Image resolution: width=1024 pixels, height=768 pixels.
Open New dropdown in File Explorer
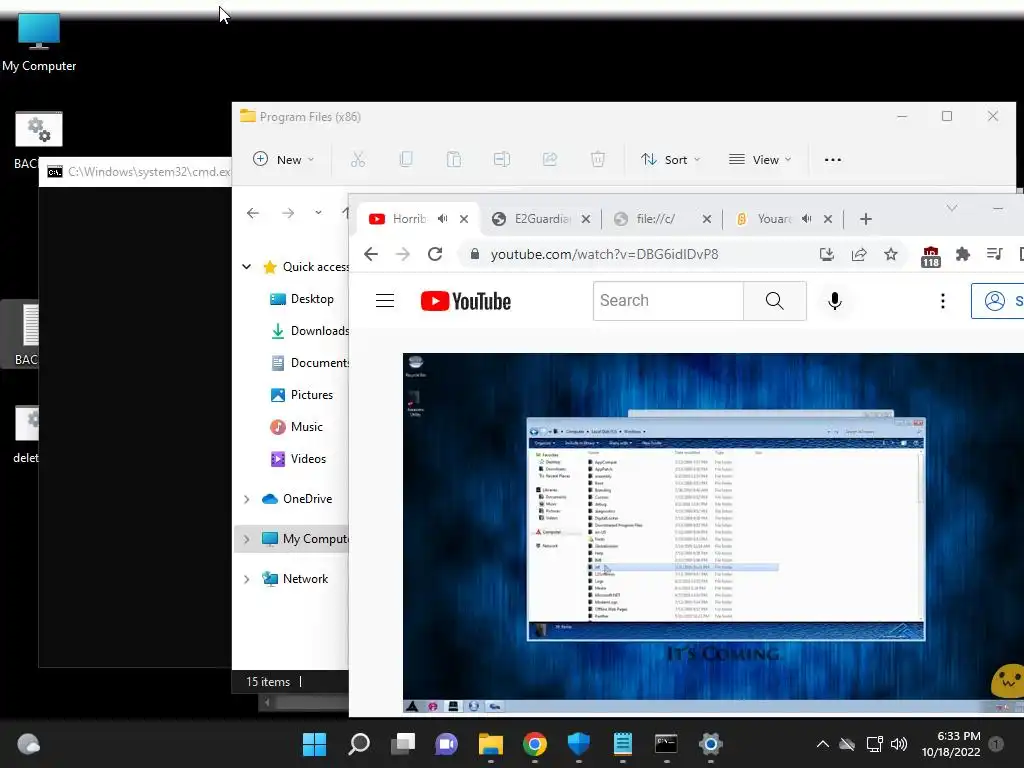click(283, 159)
